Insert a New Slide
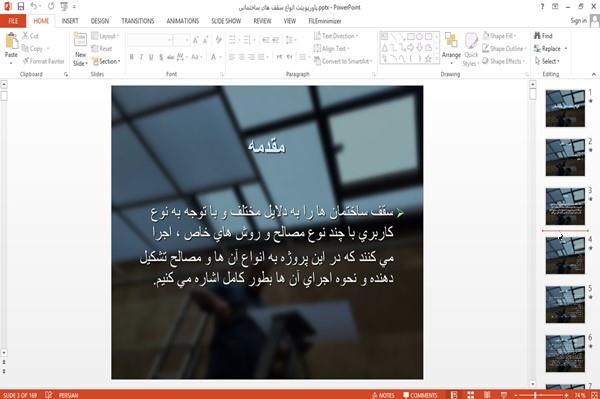The width and height of the screenshot is (600, 399). [x=80, y=50]
